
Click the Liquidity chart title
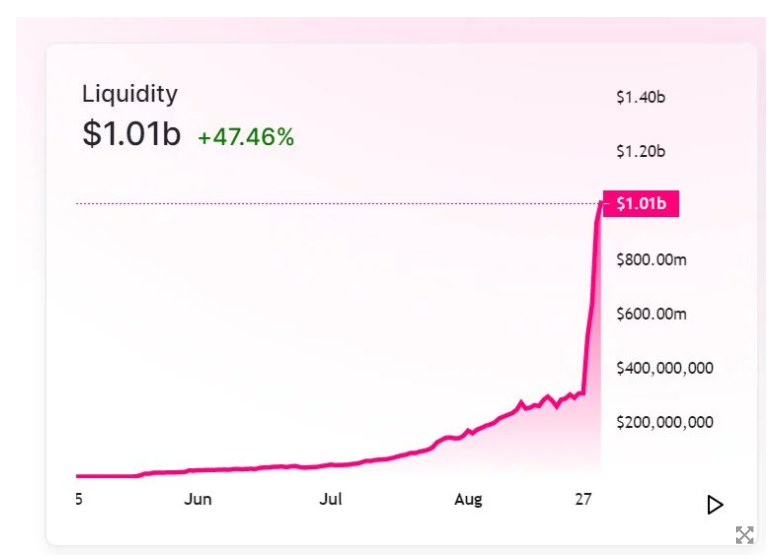click(x=130, y=94)
